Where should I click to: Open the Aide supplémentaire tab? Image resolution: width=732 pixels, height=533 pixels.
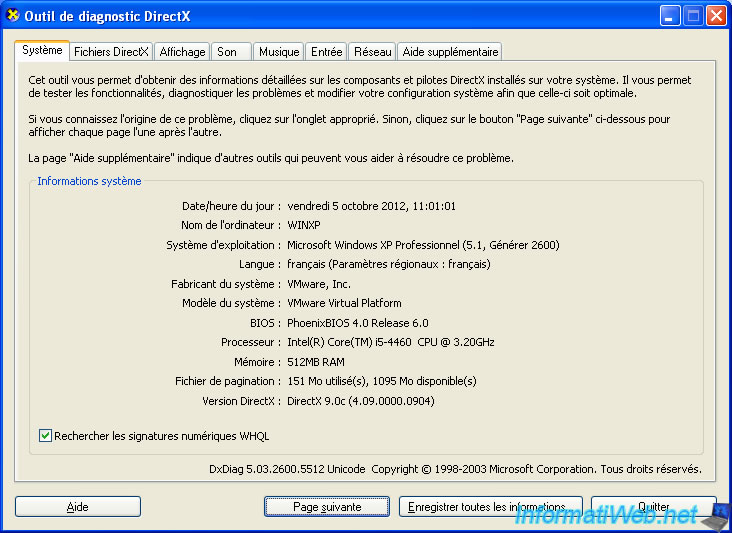point(450,52)
